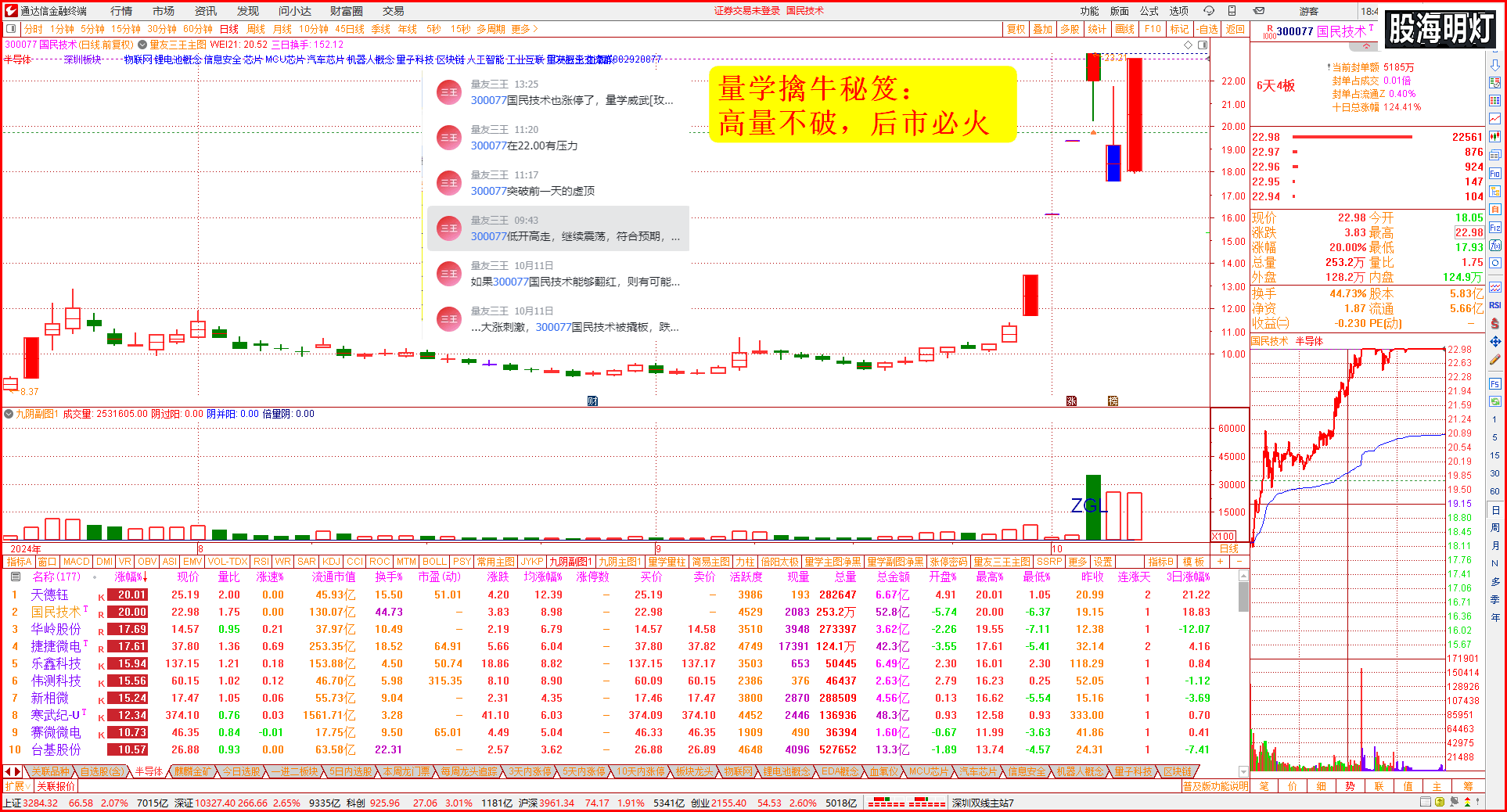Click 证券交易未登录 login link
This screenshot has height=812, width=1507.
coord(748,11)
